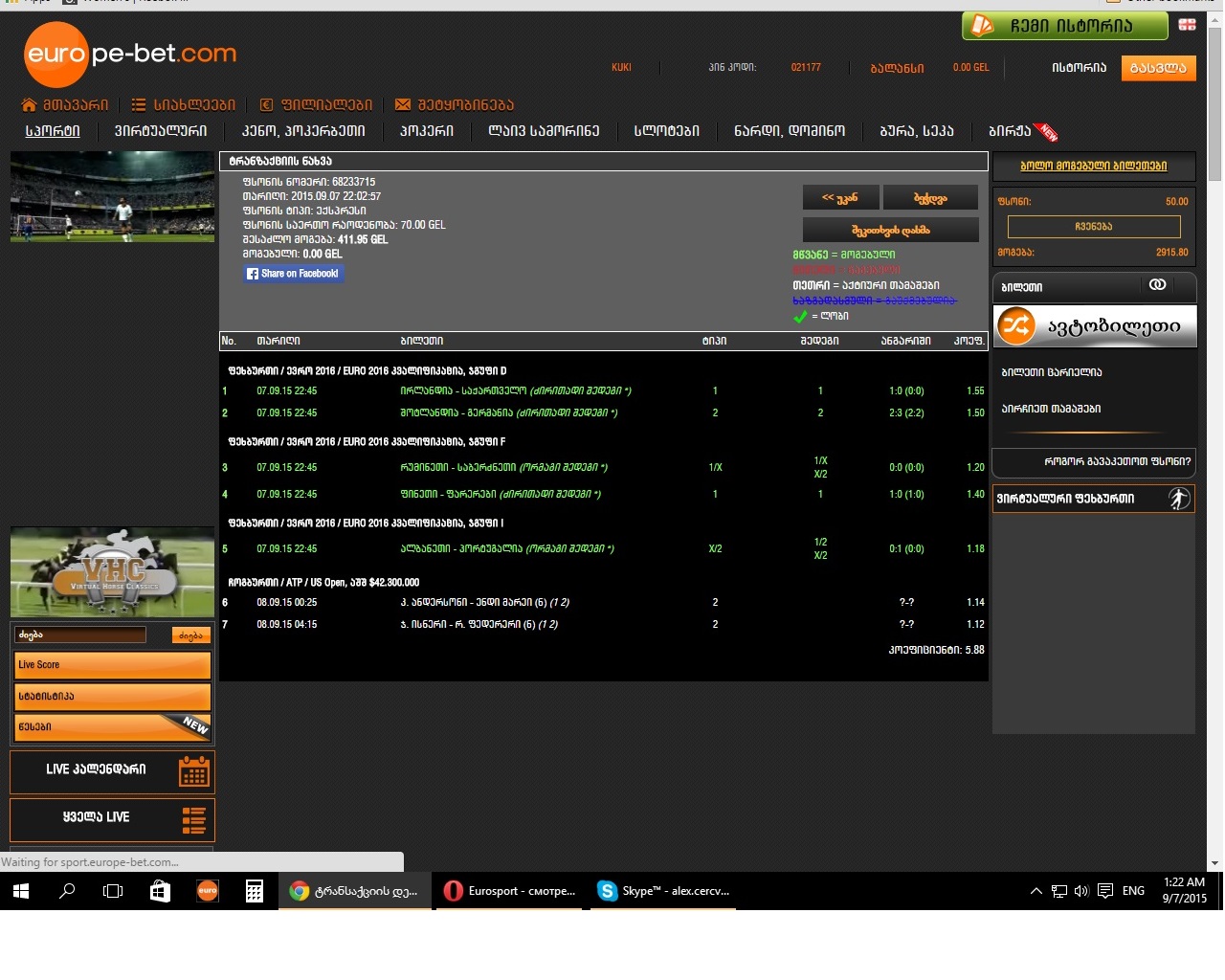Select the ვირტუალური tab

tap(161, 131)
